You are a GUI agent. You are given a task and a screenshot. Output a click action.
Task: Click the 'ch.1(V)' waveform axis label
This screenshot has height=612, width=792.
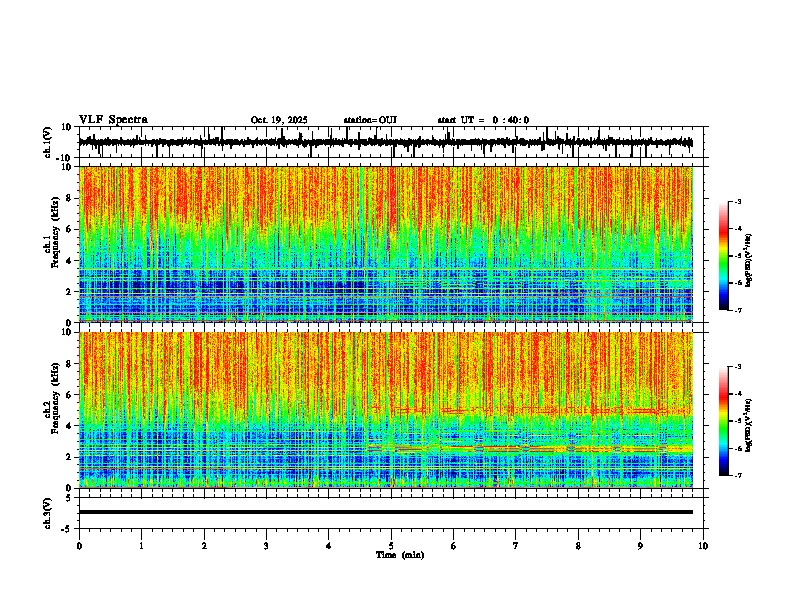tap(48, 142)
